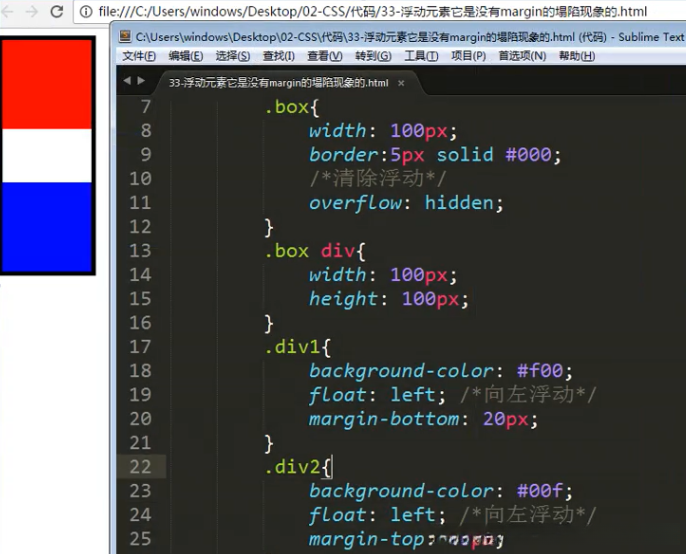Screen dimensions: 686x554
Task: Click line number 13 in gutter
Action: click(140, 251)
